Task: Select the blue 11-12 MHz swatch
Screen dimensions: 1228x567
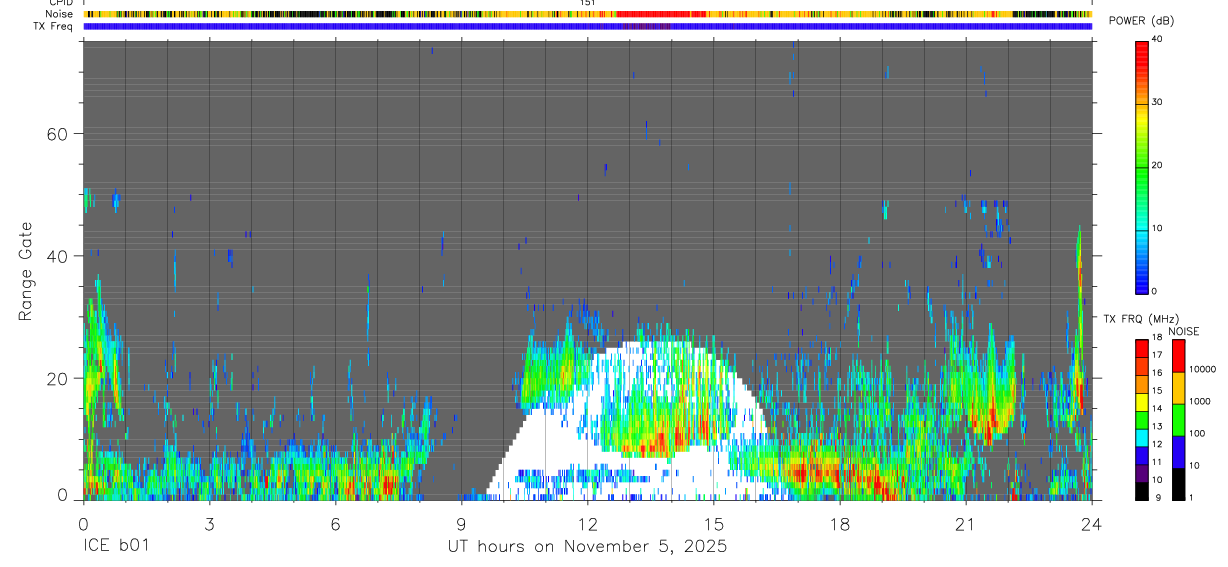Action: pos(1141,455)
